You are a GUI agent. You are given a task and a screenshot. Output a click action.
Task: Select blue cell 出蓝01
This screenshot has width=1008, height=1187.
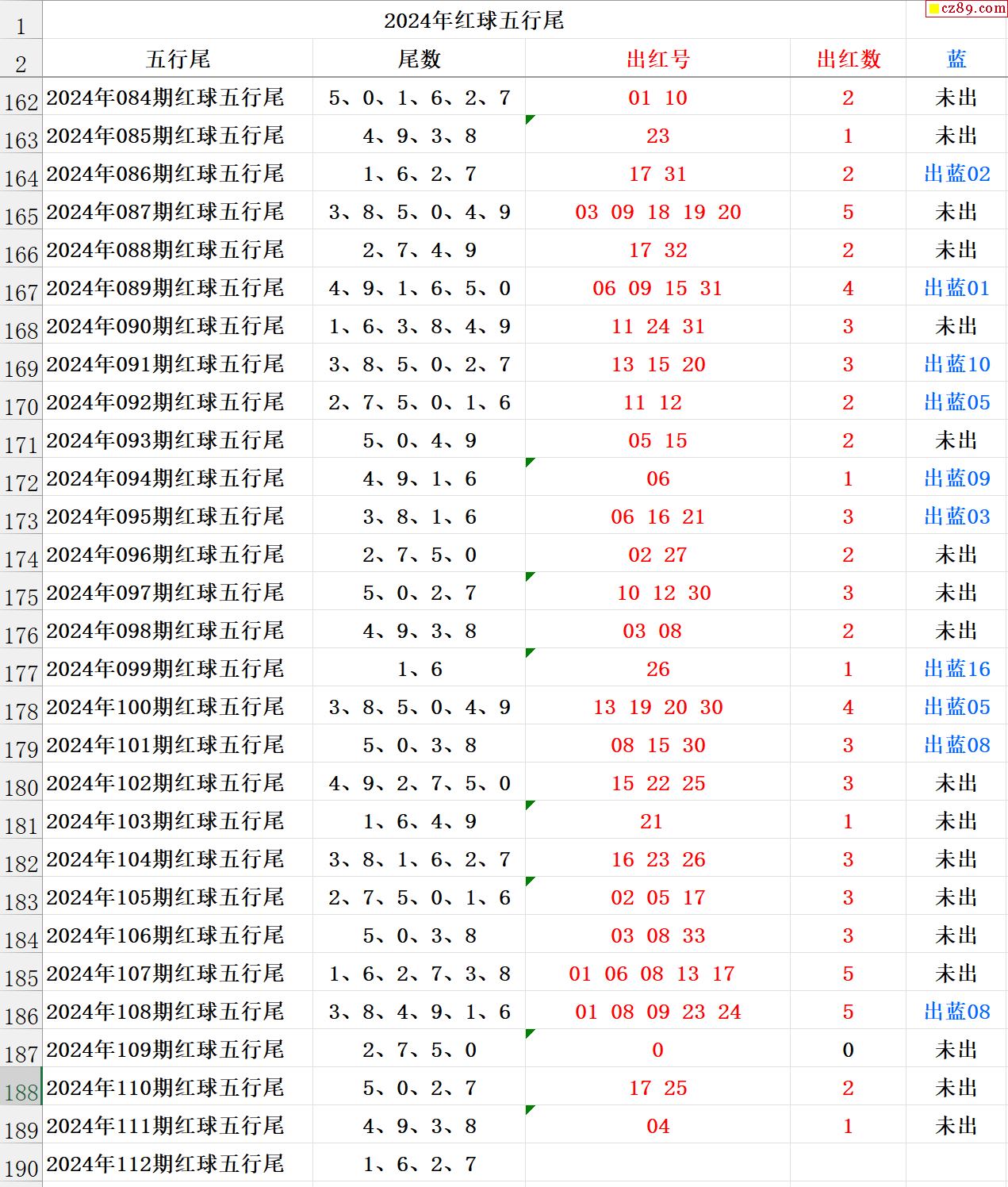[x=956, y=287]
